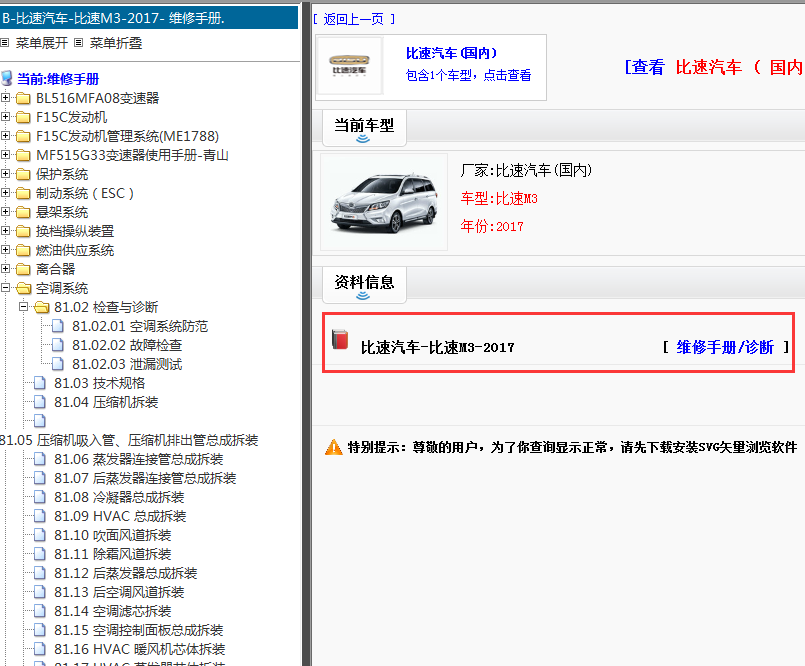Open 81.02.01 空调系统防范 page

click(140, 326)
